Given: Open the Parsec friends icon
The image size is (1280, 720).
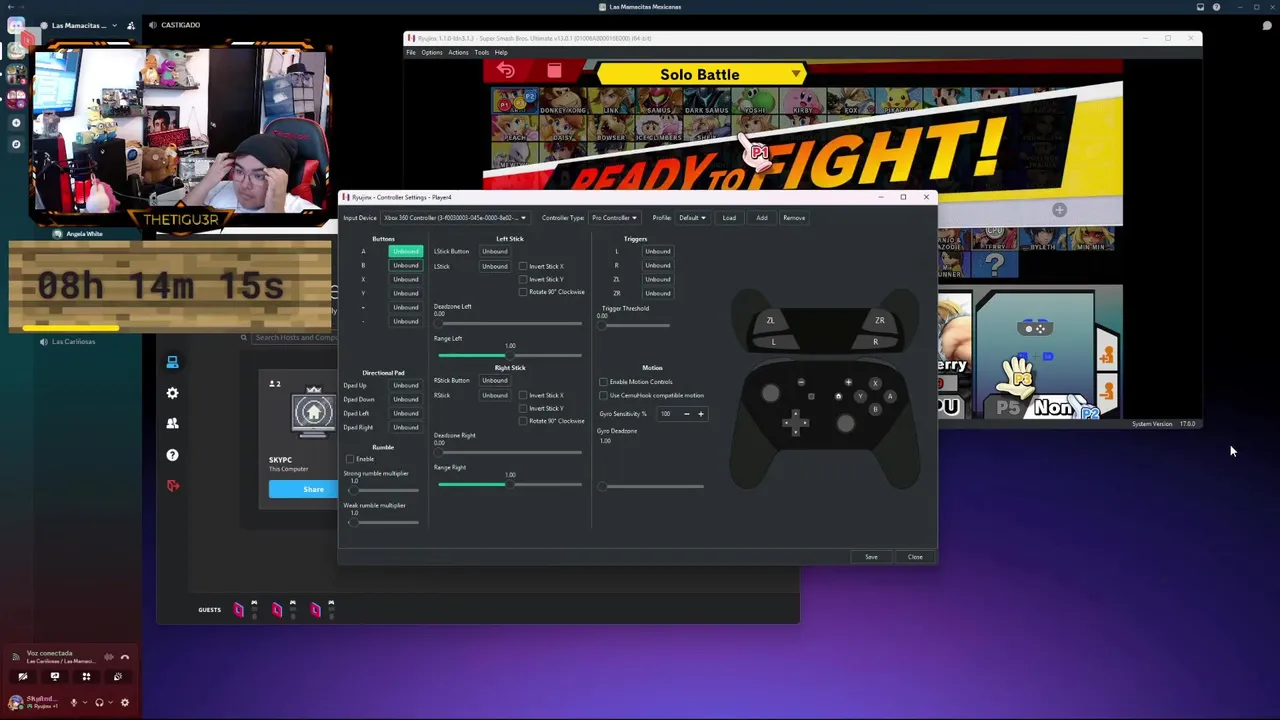Looking at the screenshot, I should click(172, 424).
